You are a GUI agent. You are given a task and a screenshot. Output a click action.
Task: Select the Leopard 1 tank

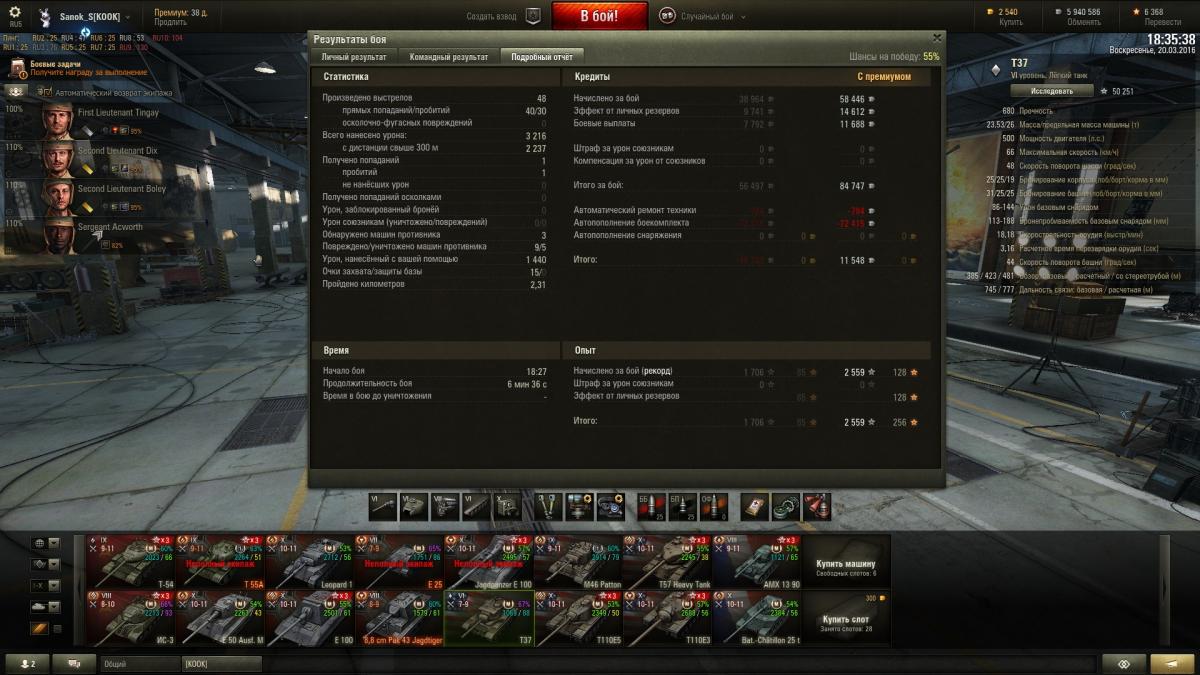[310, 562]
